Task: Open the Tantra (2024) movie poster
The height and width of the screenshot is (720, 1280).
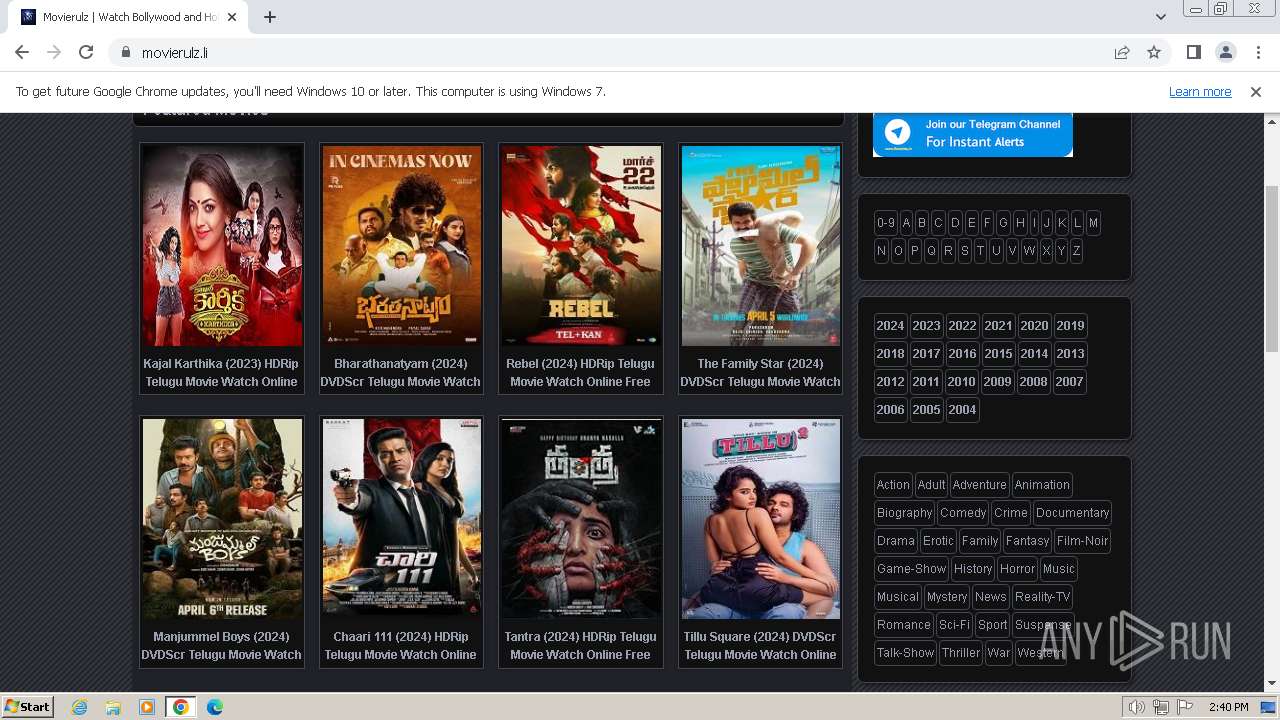Action: [x=581, y=518]
